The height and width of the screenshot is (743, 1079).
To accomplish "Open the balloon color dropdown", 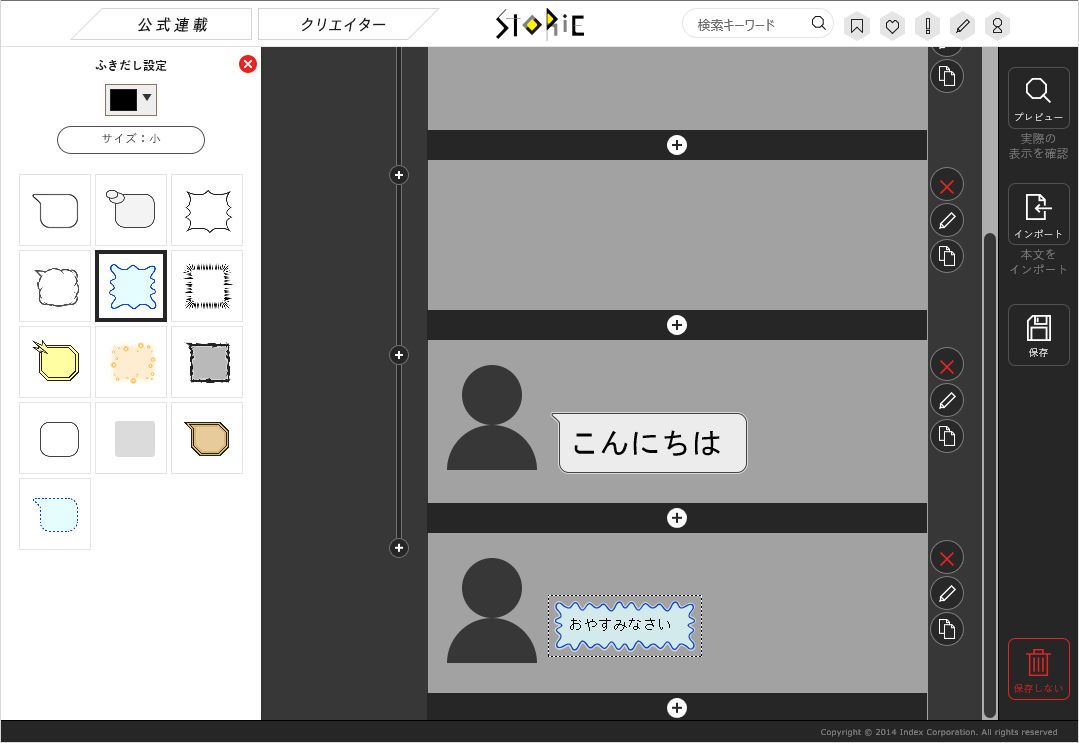I will point(130,99).
